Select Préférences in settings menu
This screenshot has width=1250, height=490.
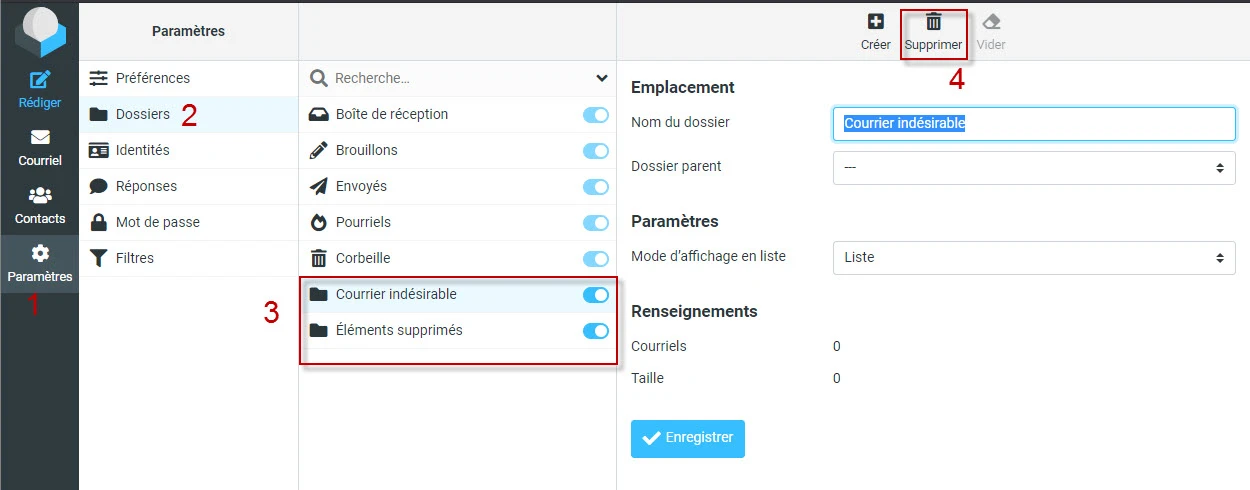point(152,78)
